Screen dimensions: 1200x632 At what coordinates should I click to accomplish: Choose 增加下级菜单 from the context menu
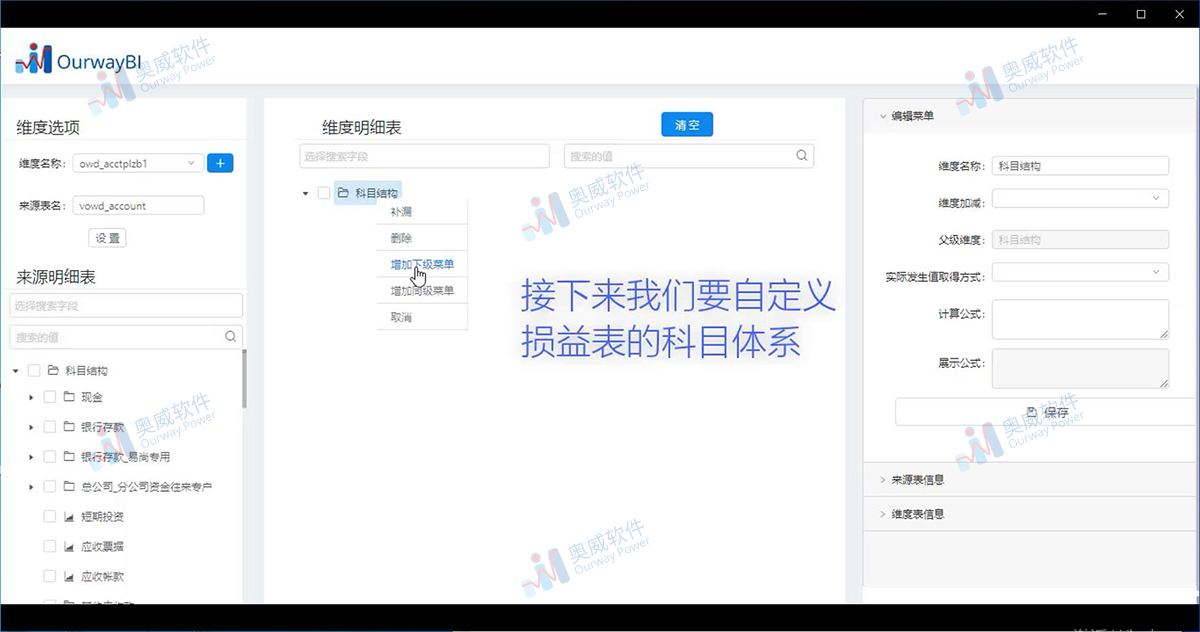[421, 264]
